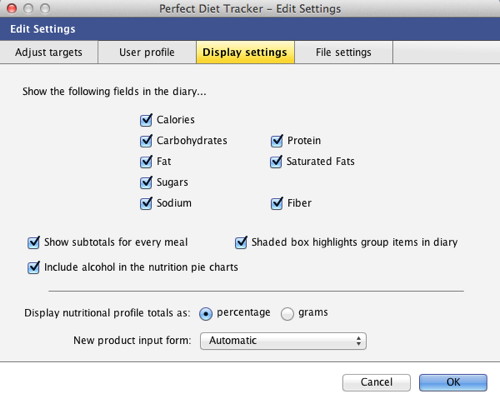
Task: Choose grams for nutritional profile totals
Action: click(287, 314)
